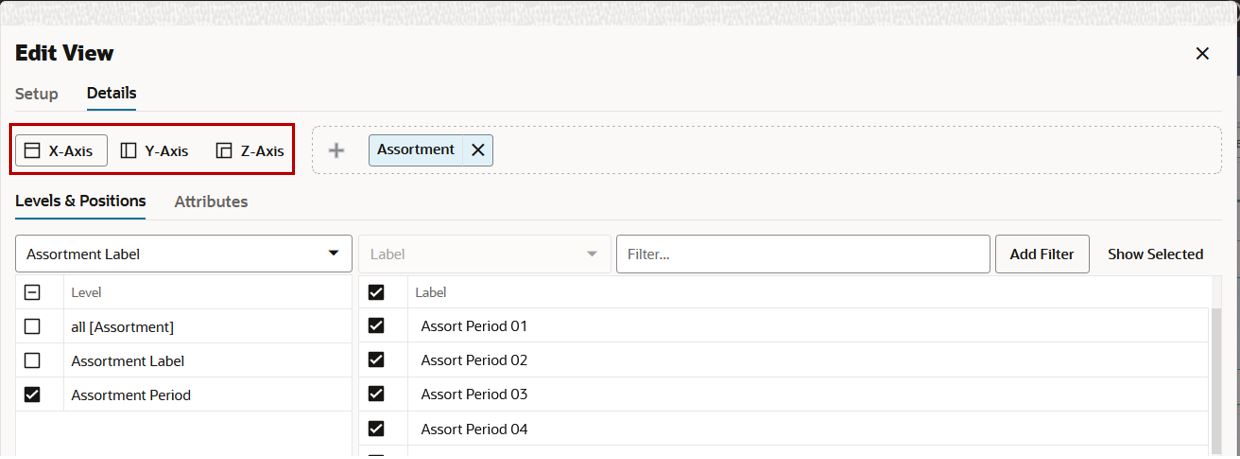The height and width of the screenshot is (459, 1240).
Task: Uncheck Assort Period 03 checkbox
Action: [x=376, y=393]
